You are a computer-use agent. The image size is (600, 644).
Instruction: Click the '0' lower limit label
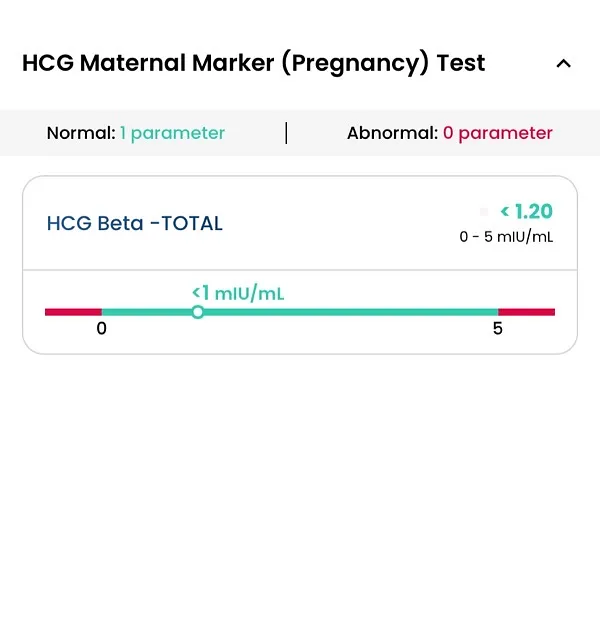click(x=101, y=329)
